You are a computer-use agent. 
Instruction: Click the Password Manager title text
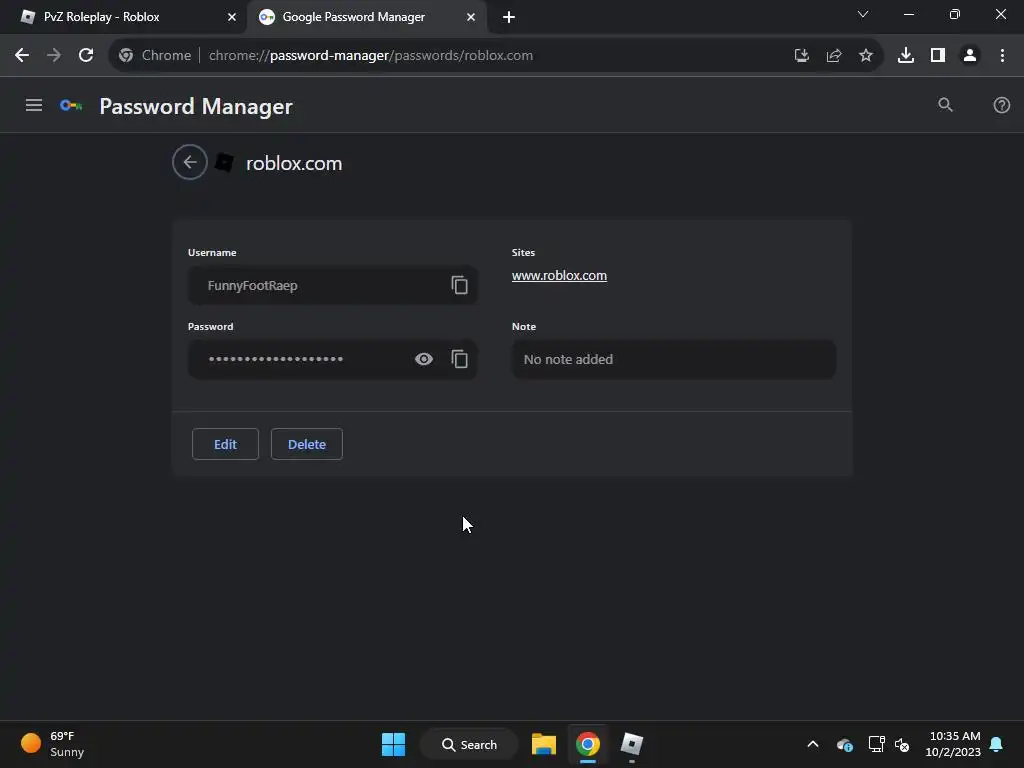point(196,106)
